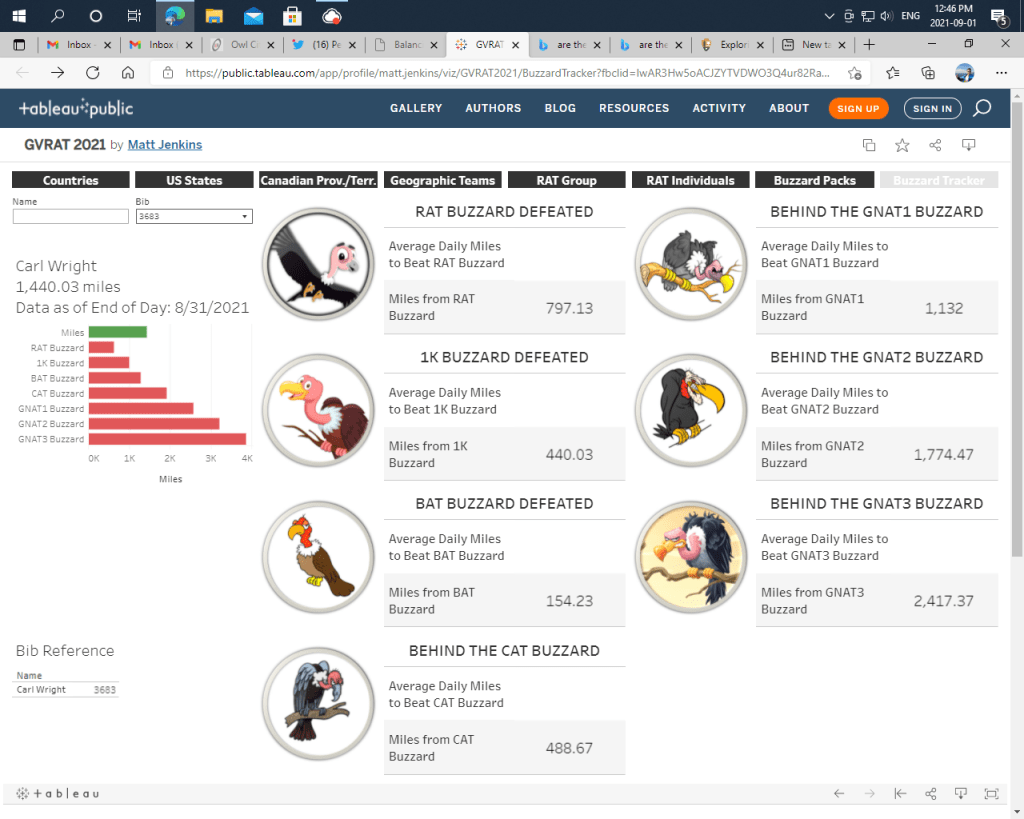1024x819 pixels.
Task: Open the Matt Jenkins author link
Action: click(165, 145)
